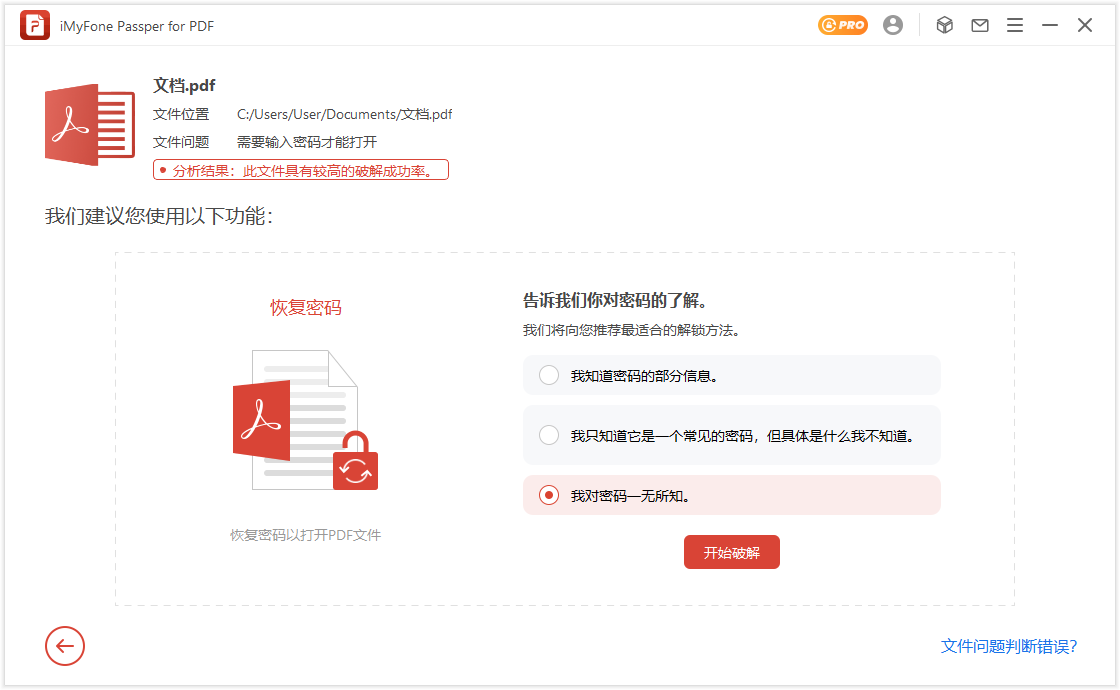Click the 恢复密码 red heading

pyautogui.click(x=306, y=308)
